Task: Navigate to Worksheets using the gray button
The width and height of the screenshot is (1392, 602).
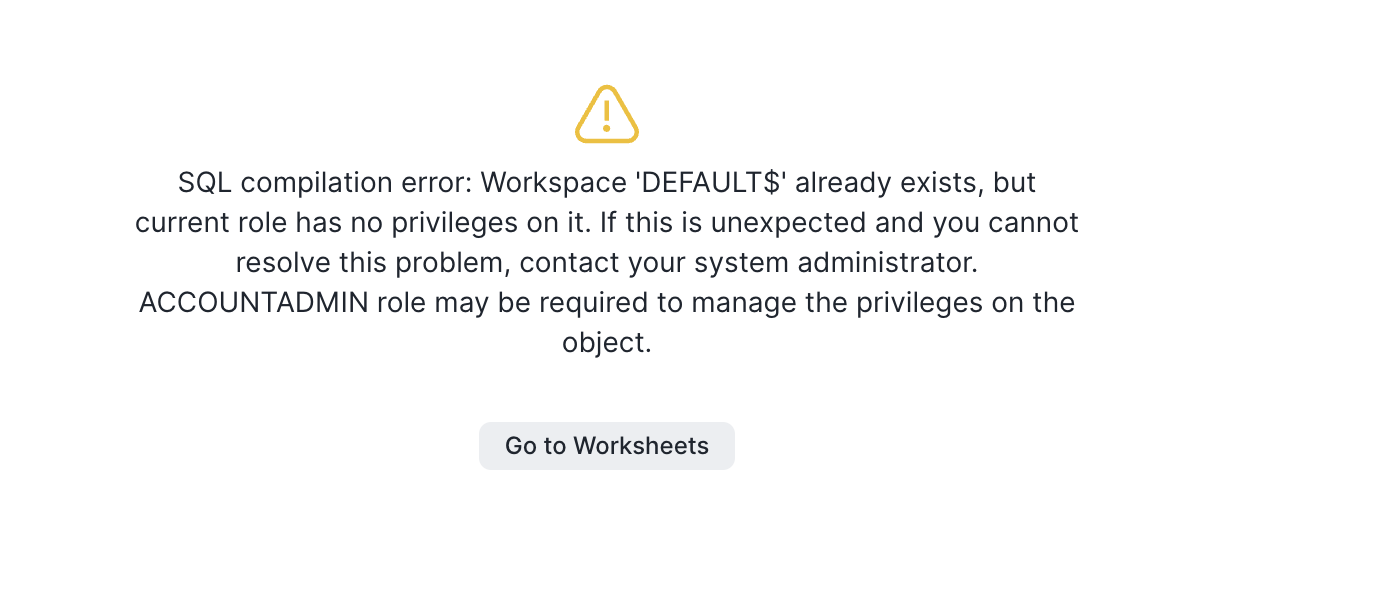Action: 606,445
